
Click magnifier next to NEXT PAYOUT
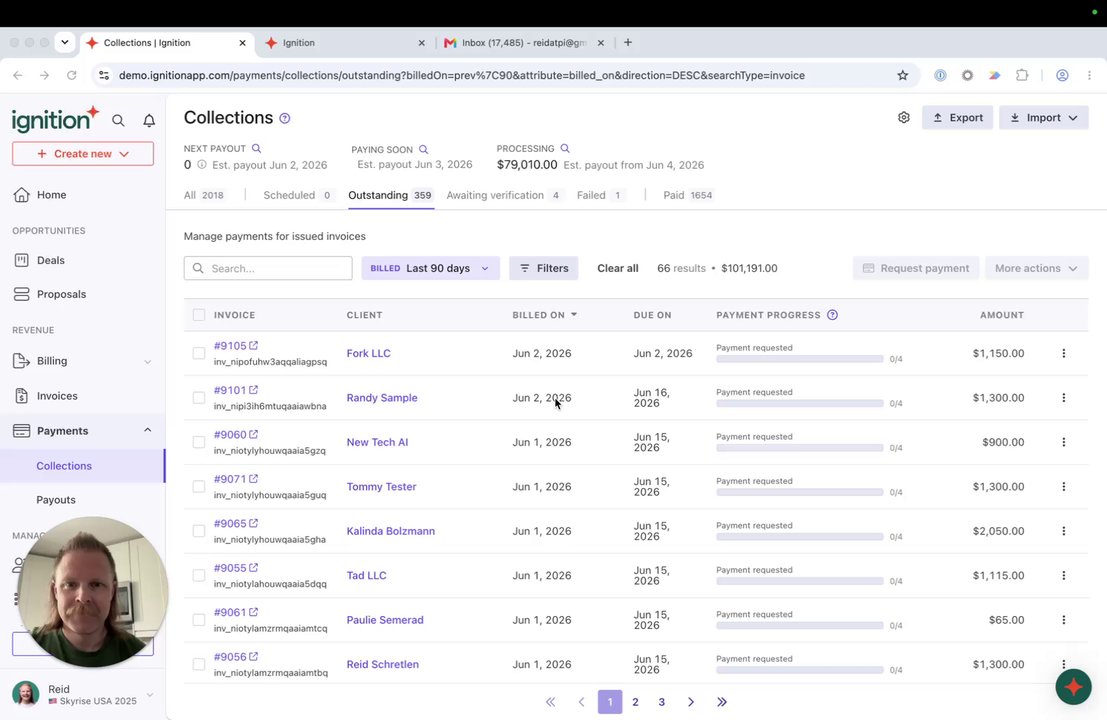click(x=256, y=148)
